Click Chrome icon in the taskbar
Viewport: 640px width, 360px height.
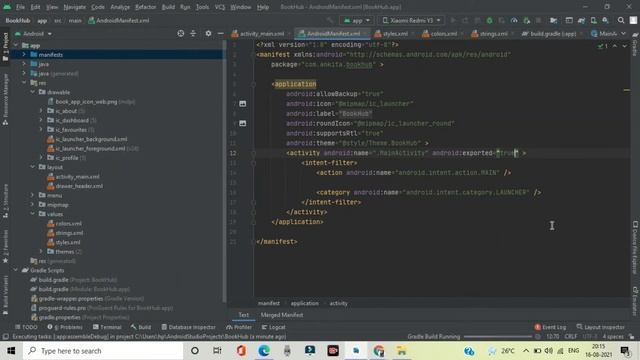[379, 351]
